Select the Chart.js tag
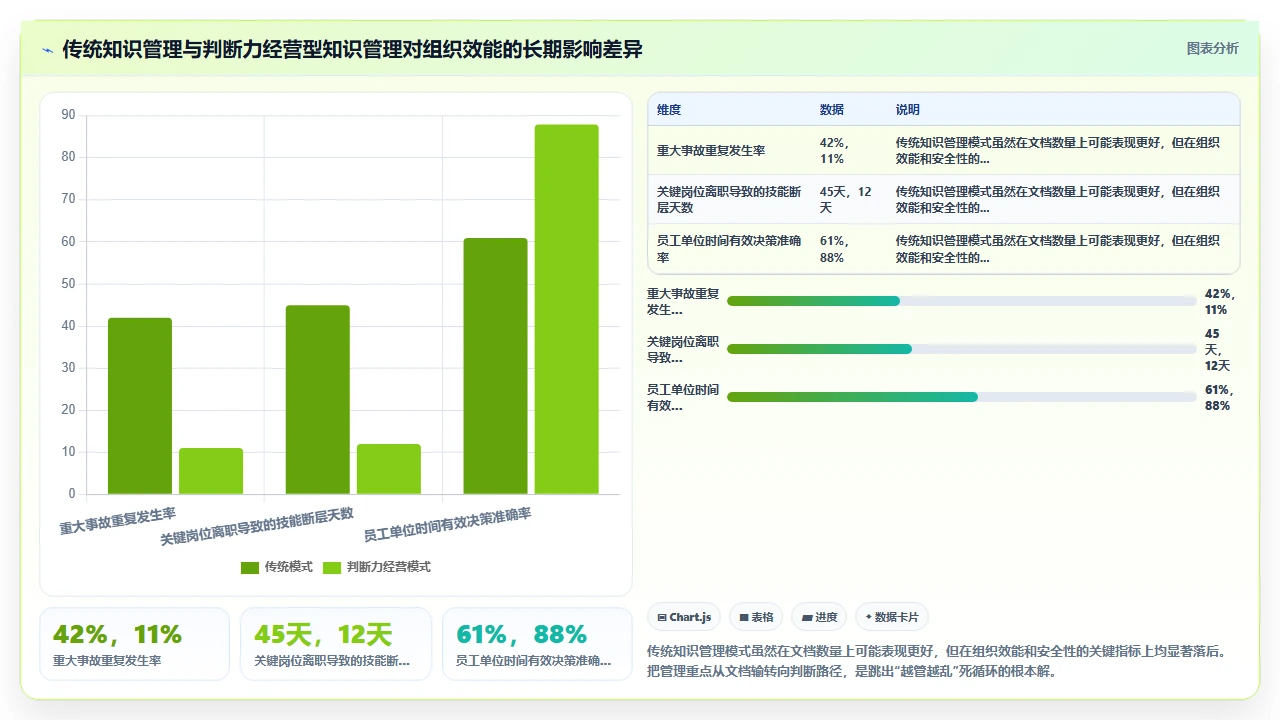This screenshot has width=1280, height=720. [684, 617]
